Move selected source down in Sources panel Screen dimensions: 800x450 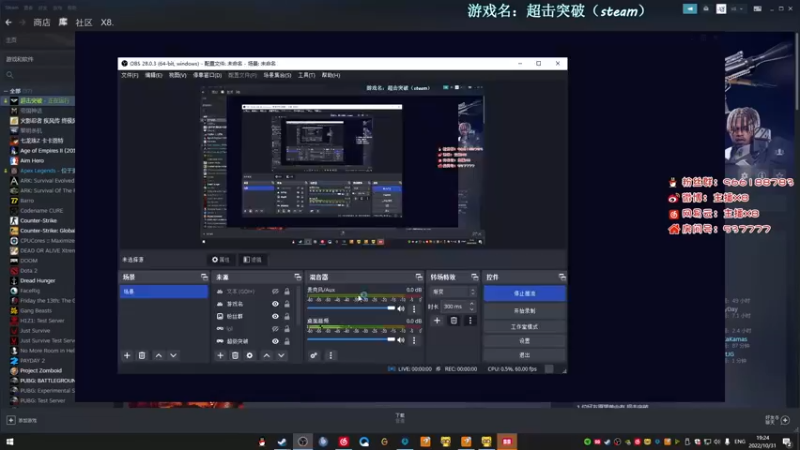[281, 355]
